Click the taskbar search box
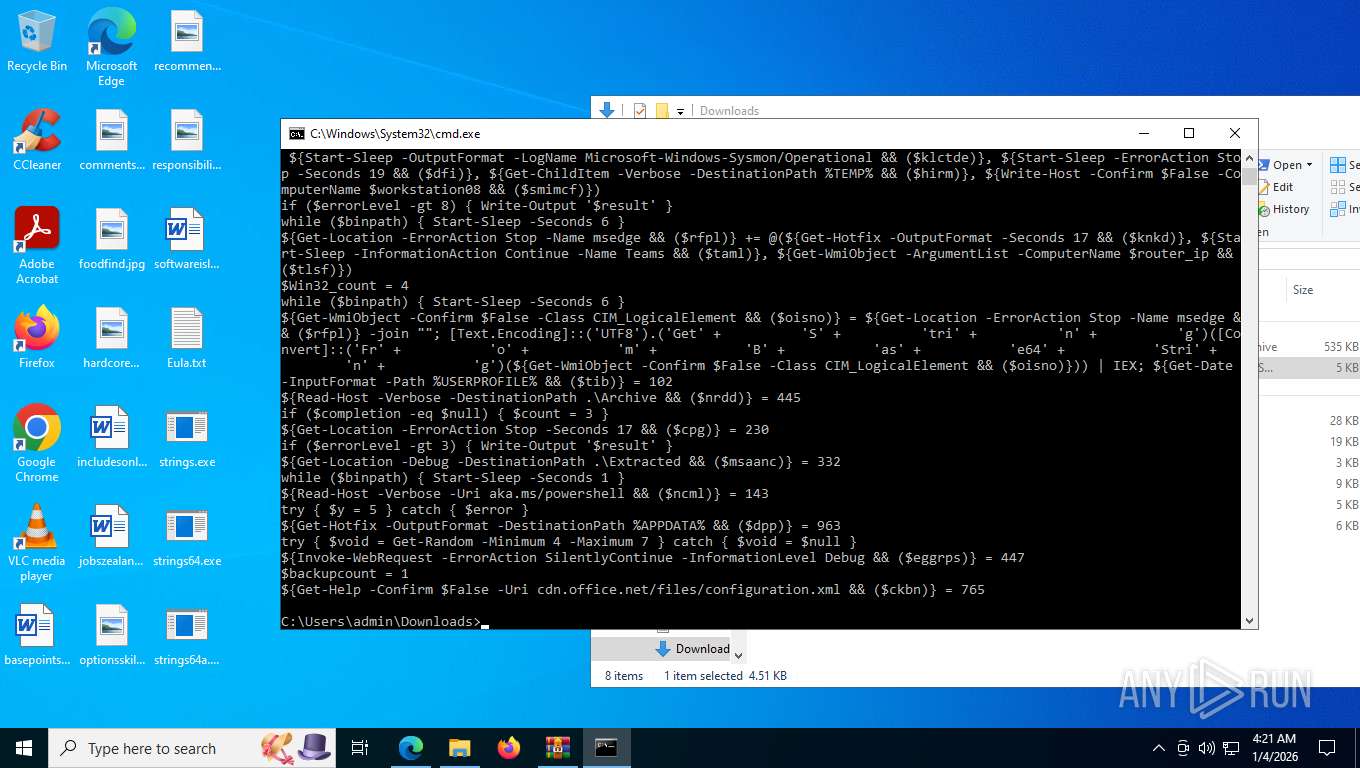The width and height of the screenshot is (1360, 768). [x=193, y=748]
